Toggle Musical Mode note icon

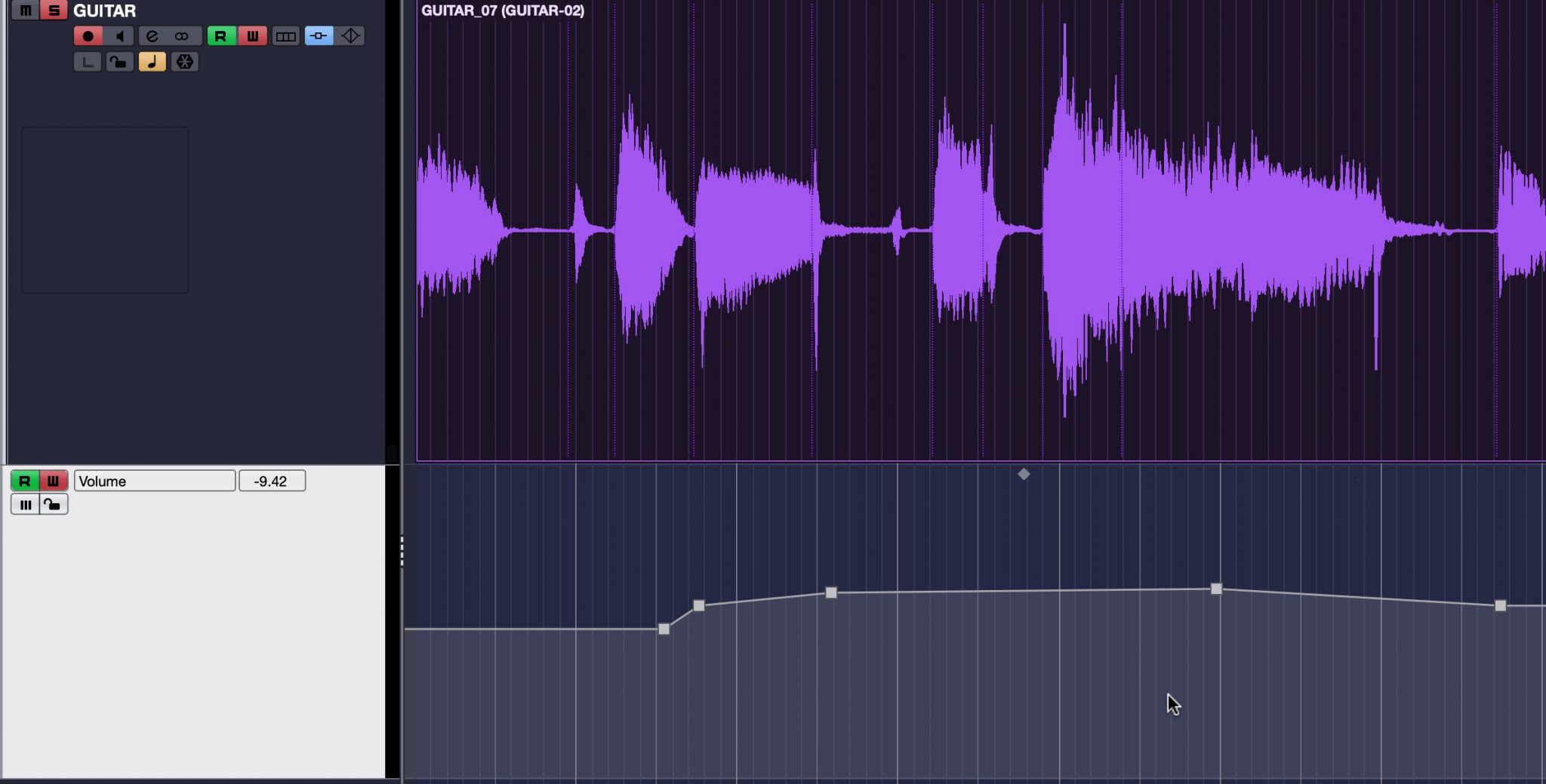(152, 62)
